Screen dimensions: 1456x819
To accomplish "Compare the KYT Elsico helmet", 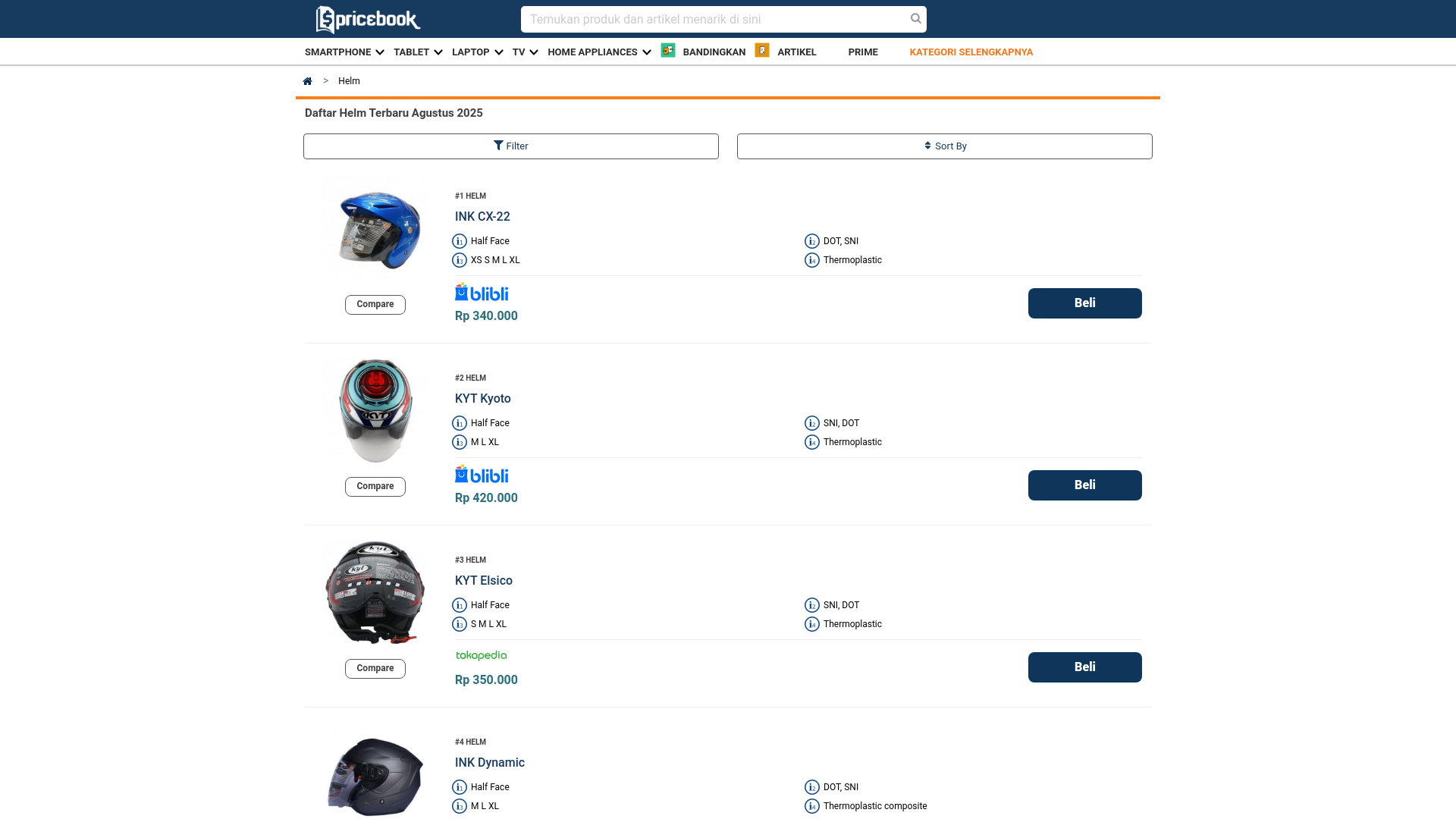I will coord(375,669).
